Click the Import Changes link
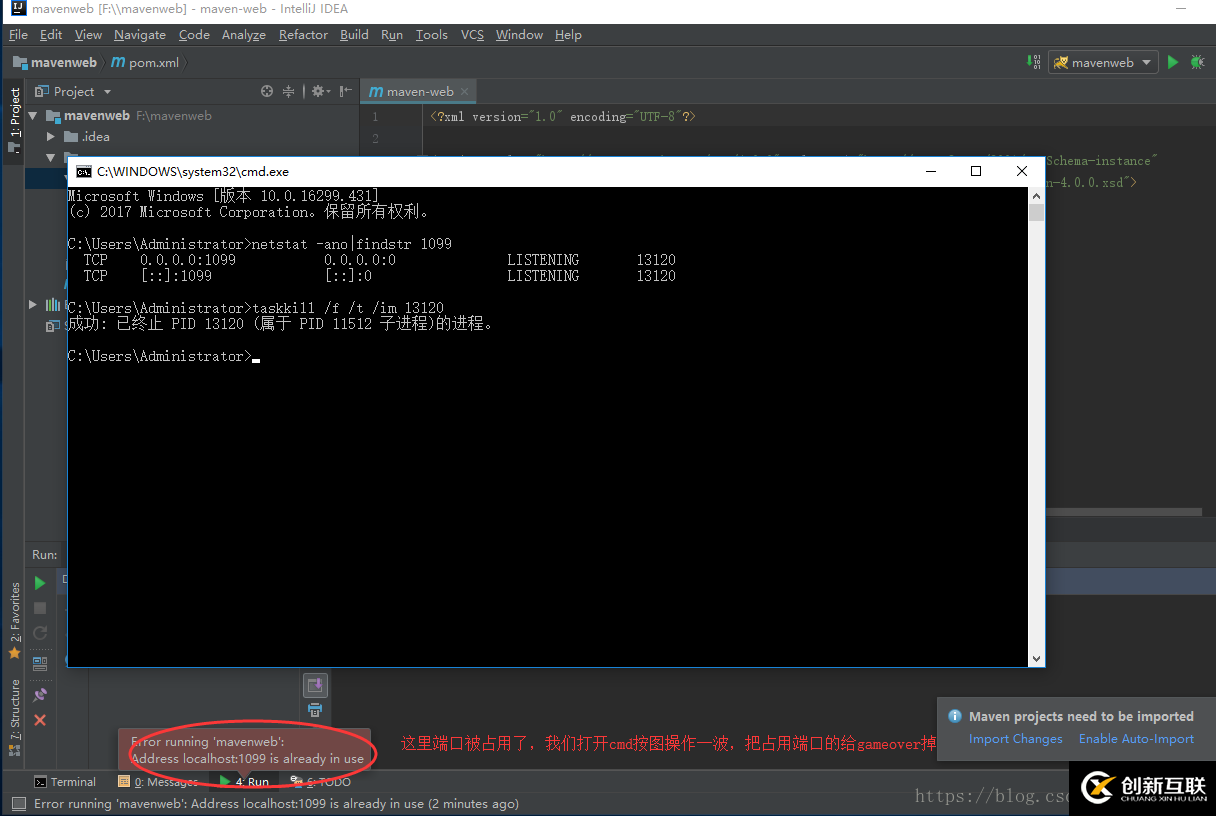Viewport: 1216px width, 816px height. pos(1015,738)
